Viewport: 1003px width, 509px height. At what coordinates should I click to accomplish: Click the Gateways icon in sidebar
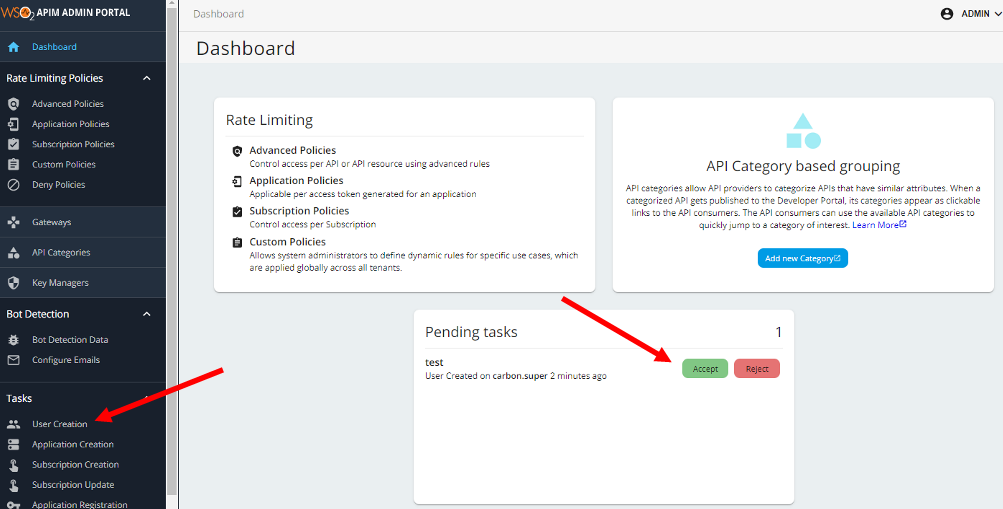click(13, 222)
